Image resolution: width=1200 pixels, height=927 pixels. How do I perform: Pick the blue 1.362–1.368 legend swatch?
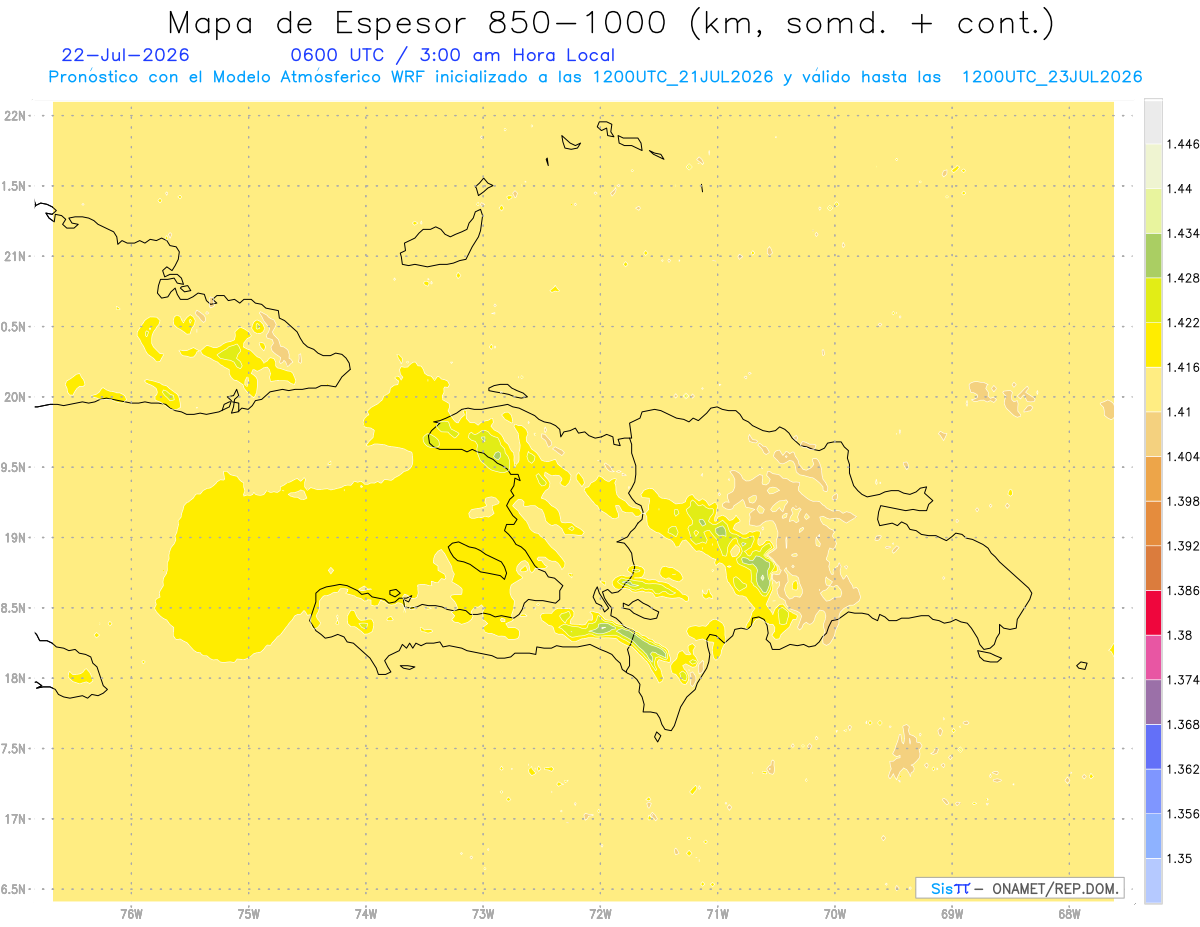tap(1153, 746)
